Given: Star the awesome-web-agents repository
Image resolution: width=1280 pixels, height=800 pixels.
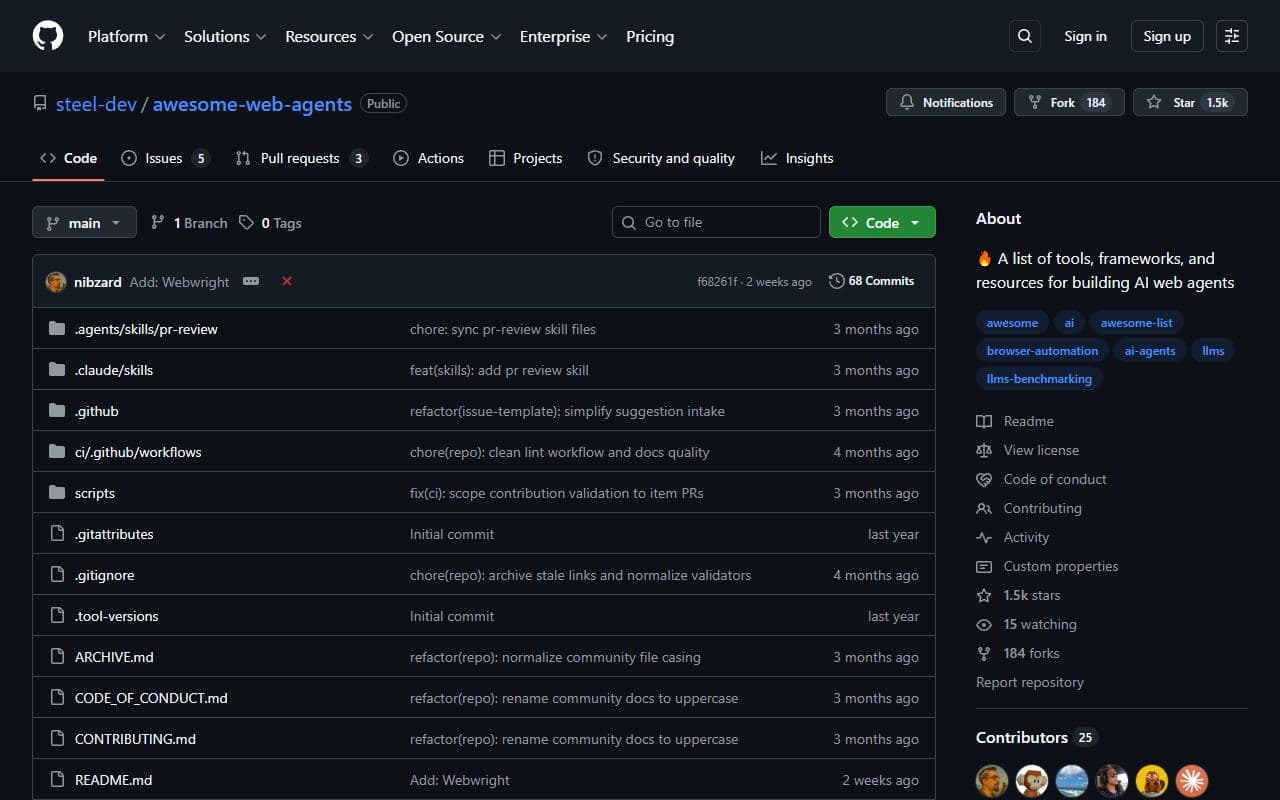Looking at the screenshot, I should [x=1190, y=102].
